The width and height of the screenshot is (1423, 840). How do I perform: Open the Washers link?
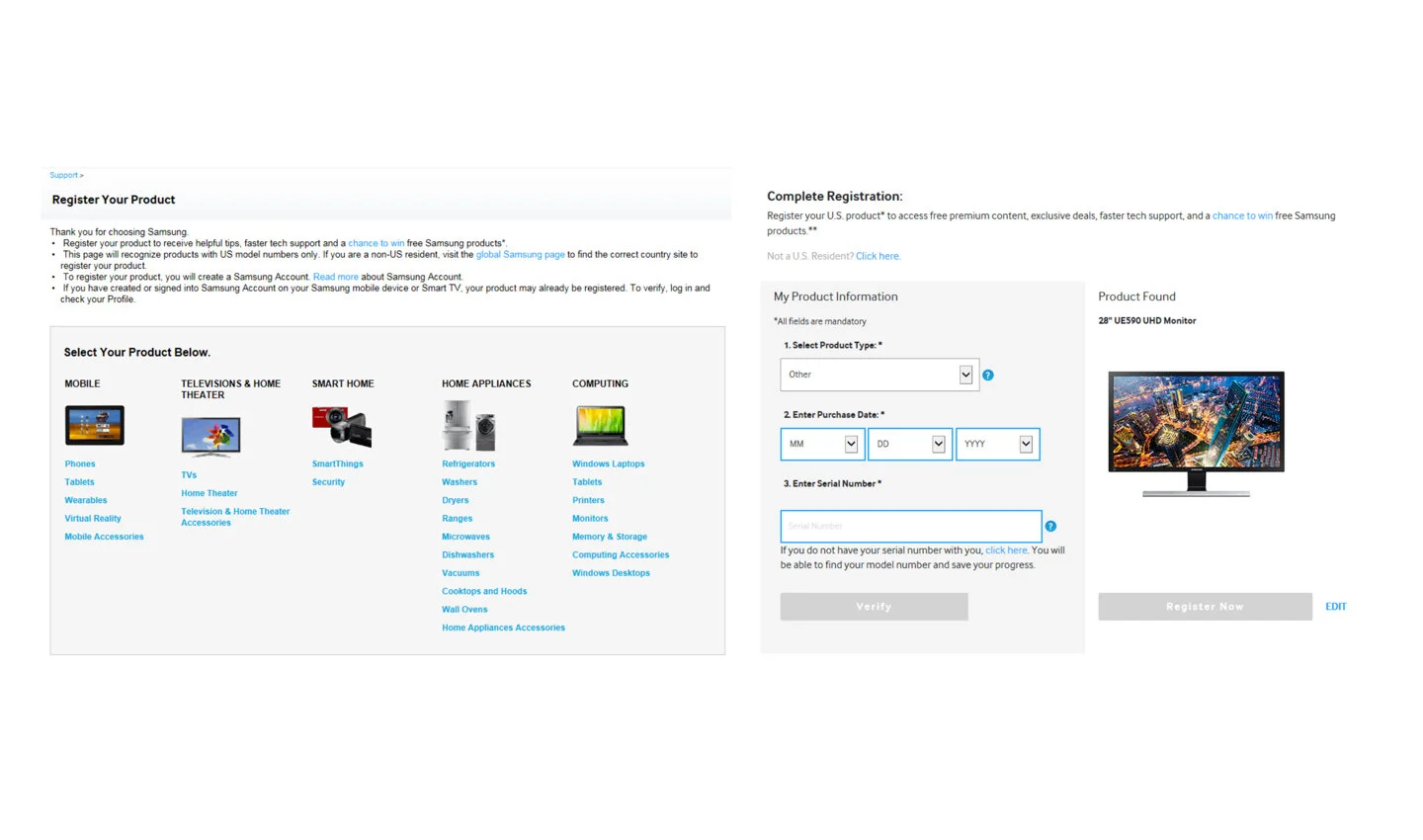[460, 482]
